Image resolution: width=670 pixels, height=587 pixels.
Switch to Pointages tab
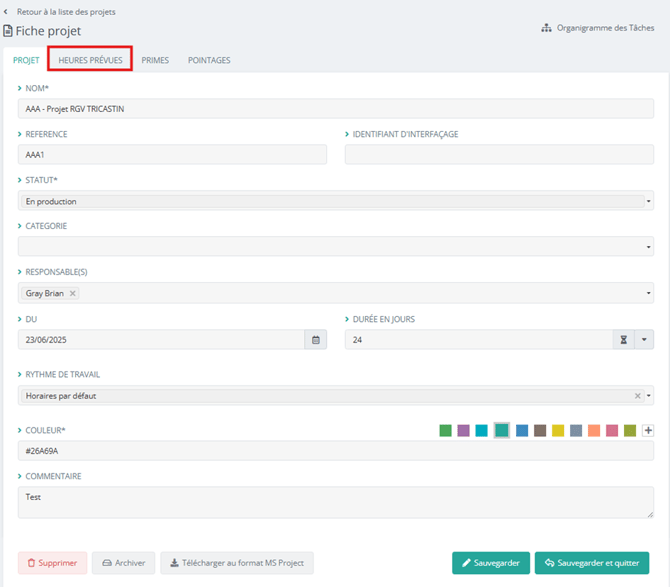[x=209, y=60]
